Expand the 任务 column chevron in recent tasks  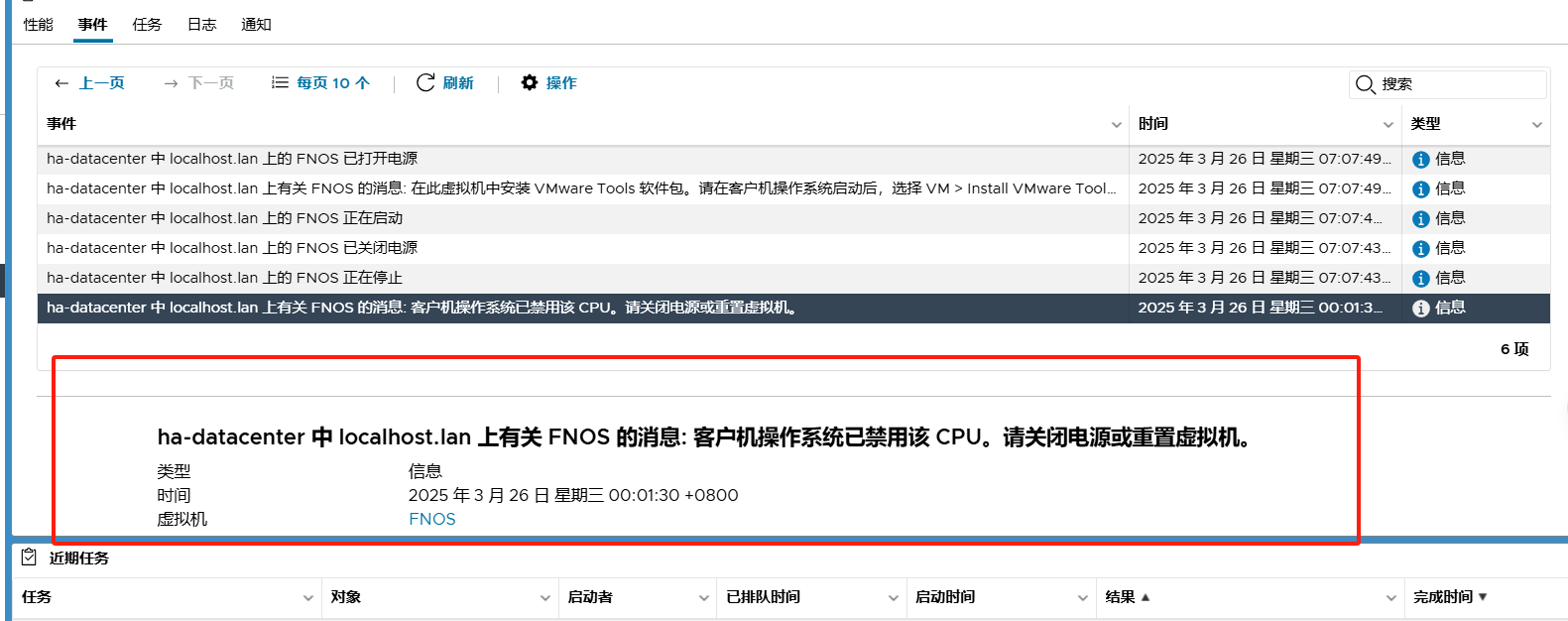(x=307, y=598)
